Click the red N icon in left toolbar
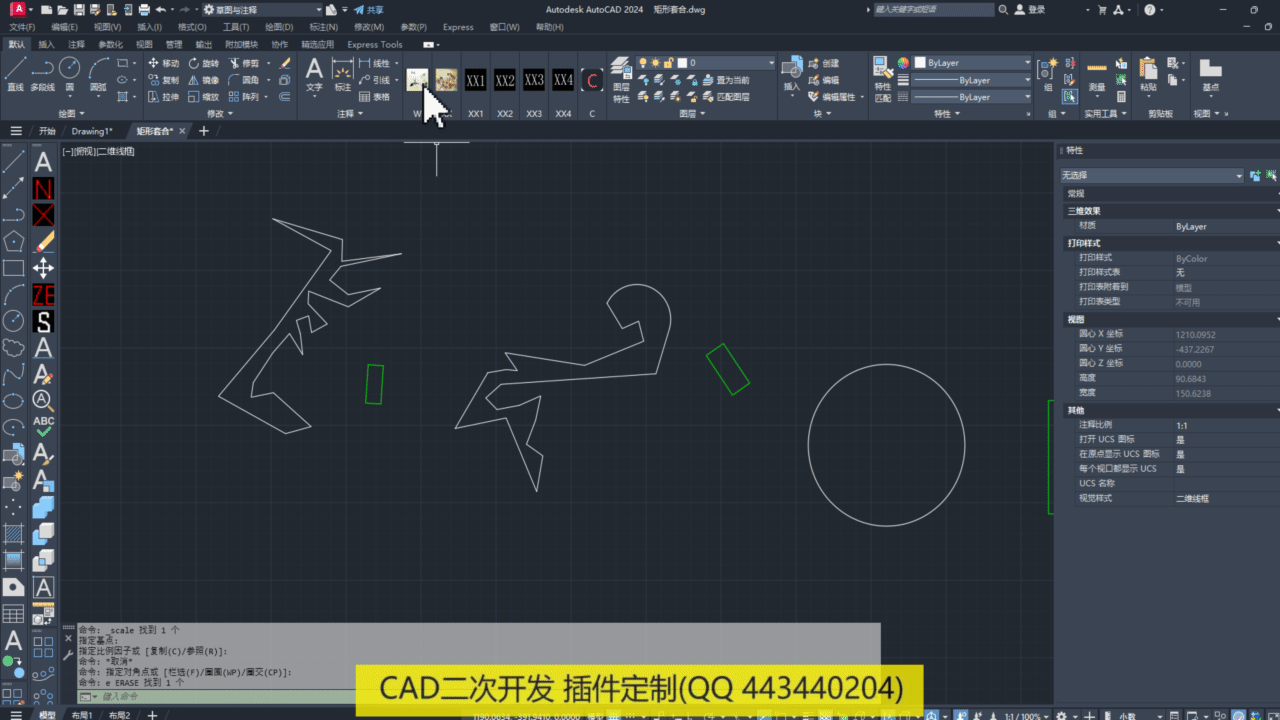 click(43, 188)
